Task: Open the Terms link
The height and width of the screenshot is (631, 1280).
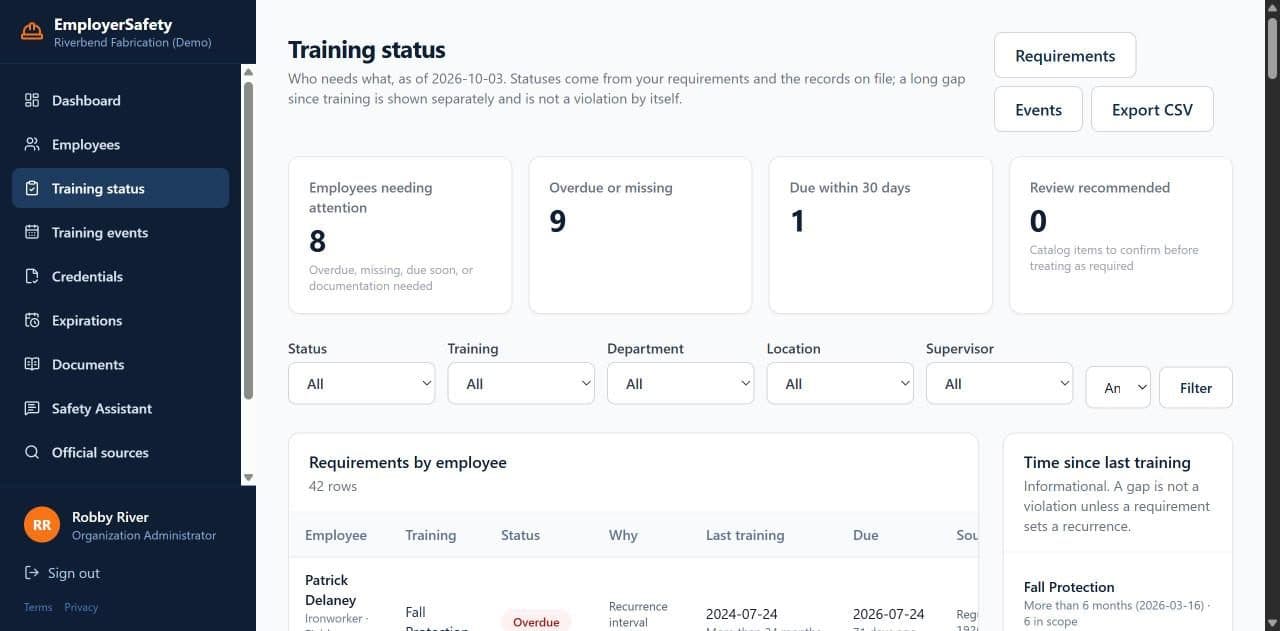Action: click(x=38, y=607)
